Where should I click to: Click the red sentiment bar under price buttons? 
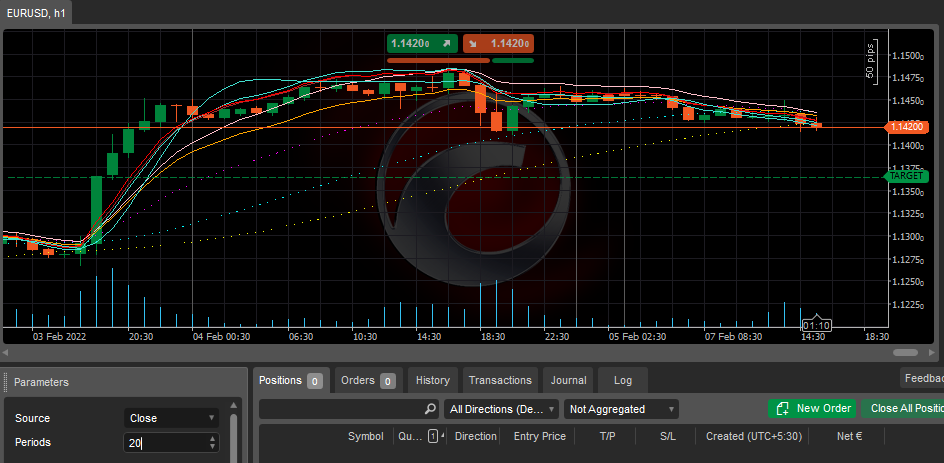438,60
